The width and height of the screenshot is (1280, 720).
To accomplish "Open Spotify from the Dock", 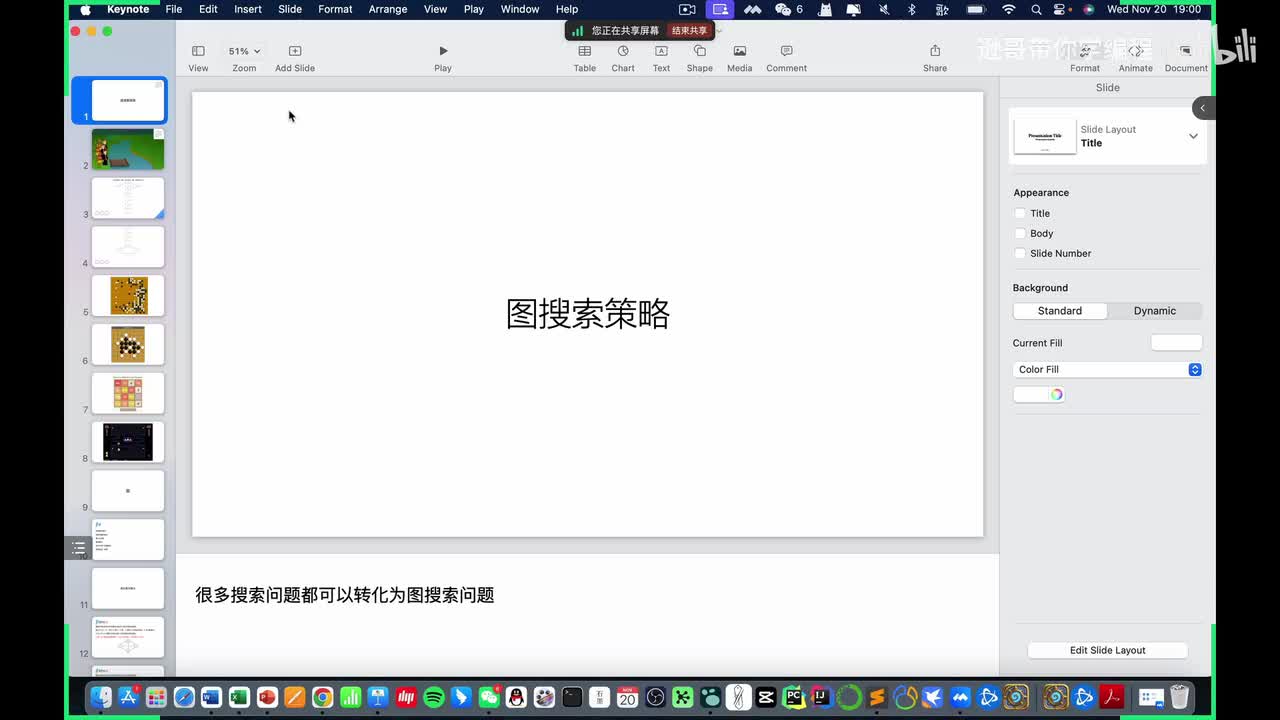I will (434, 697).
